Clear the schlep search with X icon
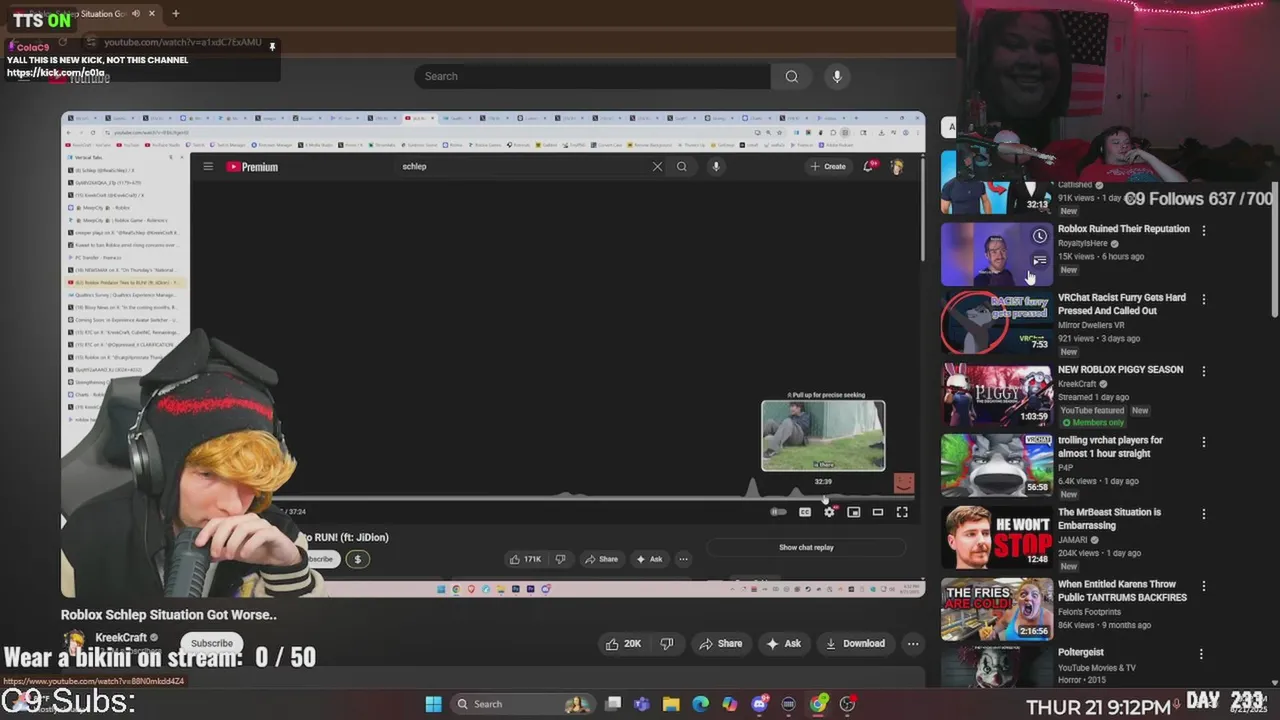 657,167
